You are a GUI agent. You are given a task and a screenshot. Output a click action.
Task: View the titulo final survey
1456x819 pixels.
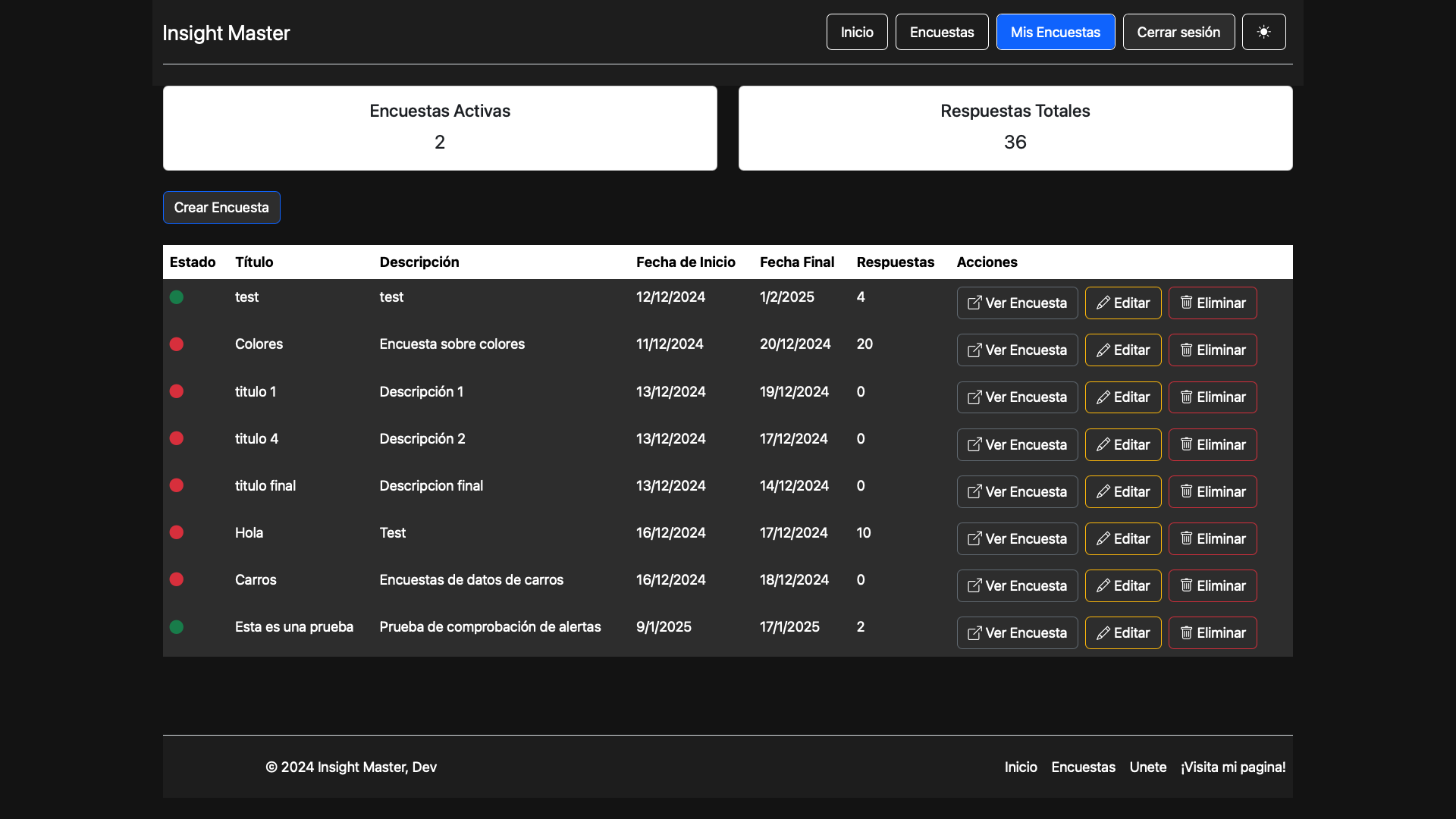click(1017, 491)
